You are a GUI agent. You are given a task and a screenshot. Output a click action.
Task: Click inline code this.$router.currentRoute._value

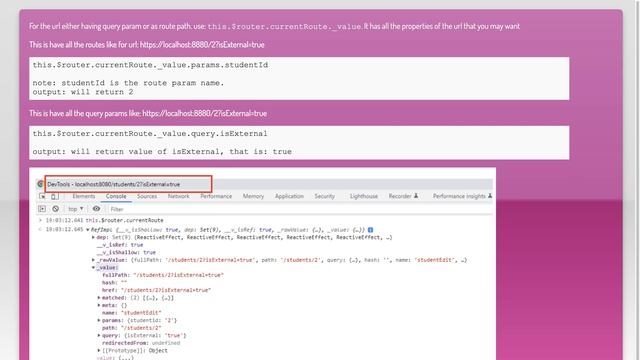[284, 27]
